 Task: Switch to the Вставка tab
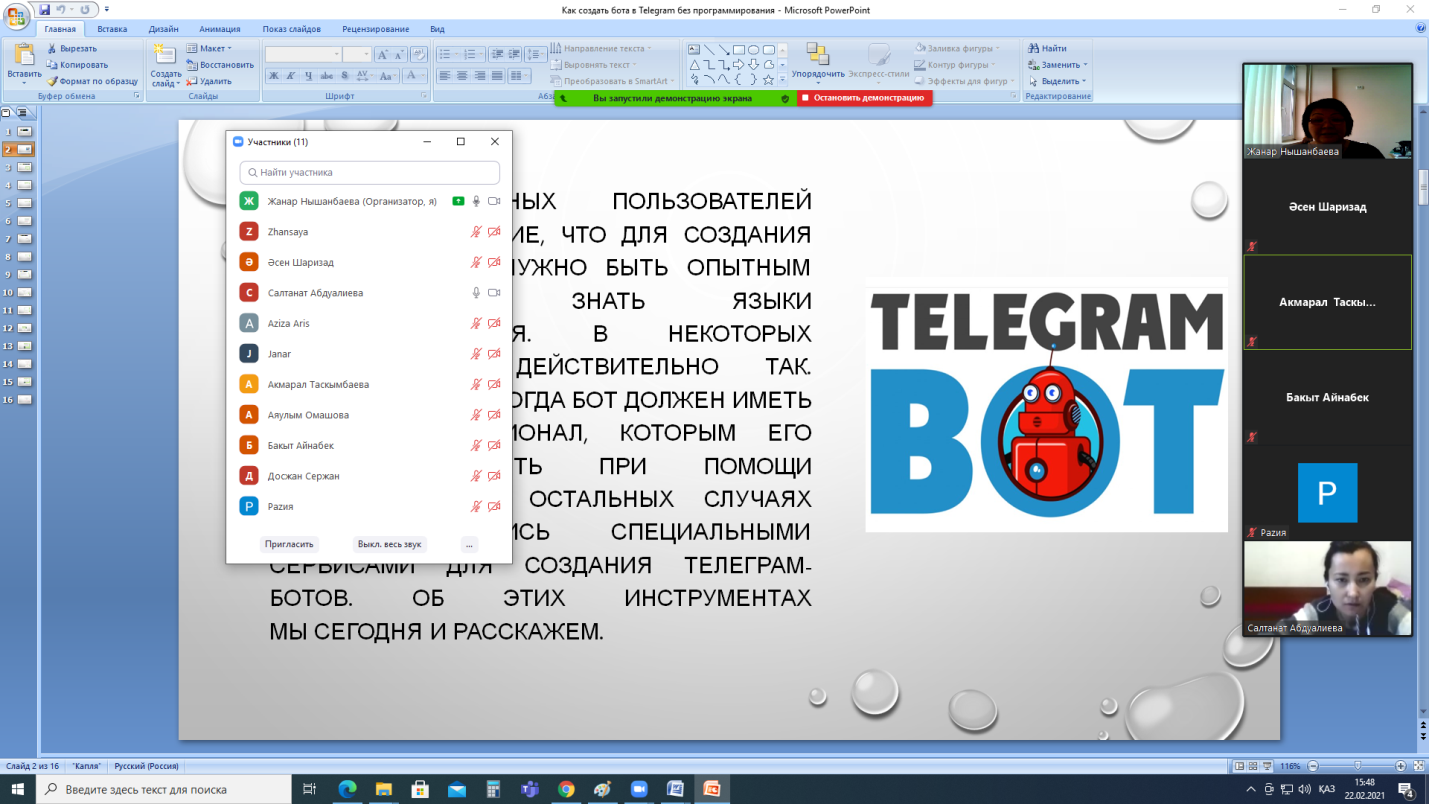(x=112, y=29)
